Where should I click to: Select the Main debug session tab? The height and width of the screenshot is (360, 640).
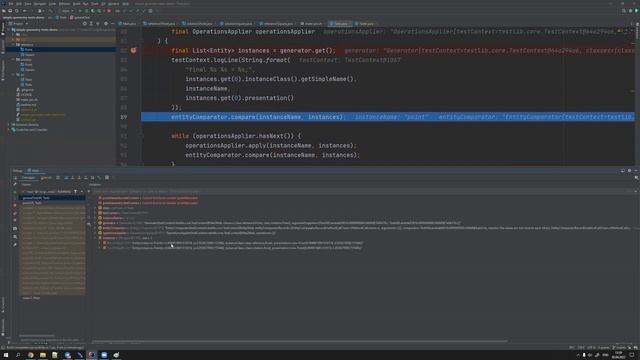coord(35,171)
